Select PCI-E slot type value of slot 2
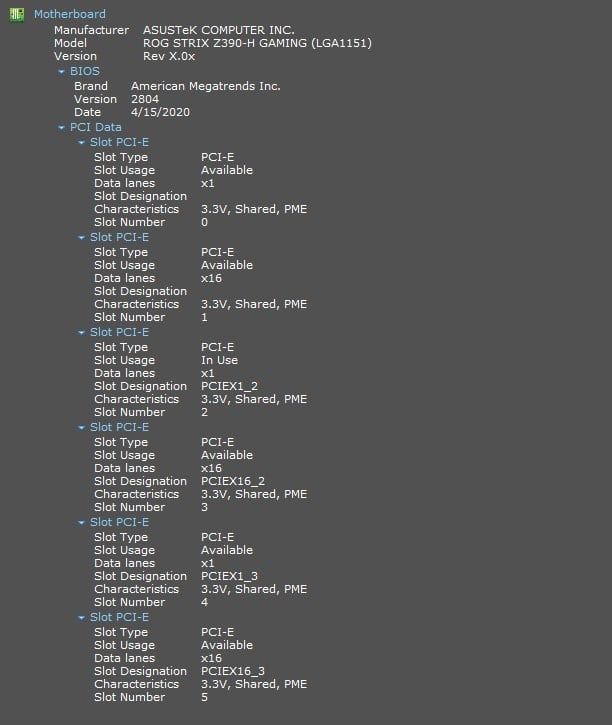The height and width of the screenshot is (725, 612). tap(217, 347)
